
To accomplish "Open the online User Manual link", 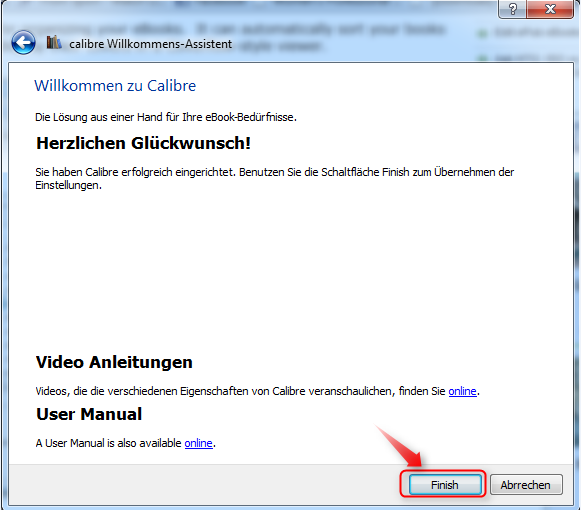I will pyautogui.click(x=198, y=443).
